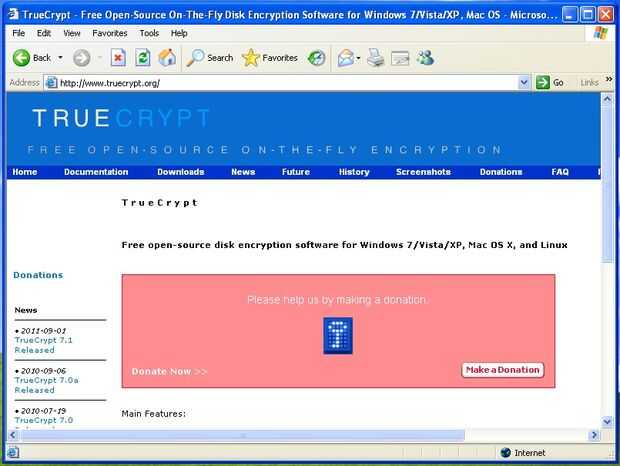Open the Messenger people icon
The image size is (620, 466).
(x=425, y=58)
